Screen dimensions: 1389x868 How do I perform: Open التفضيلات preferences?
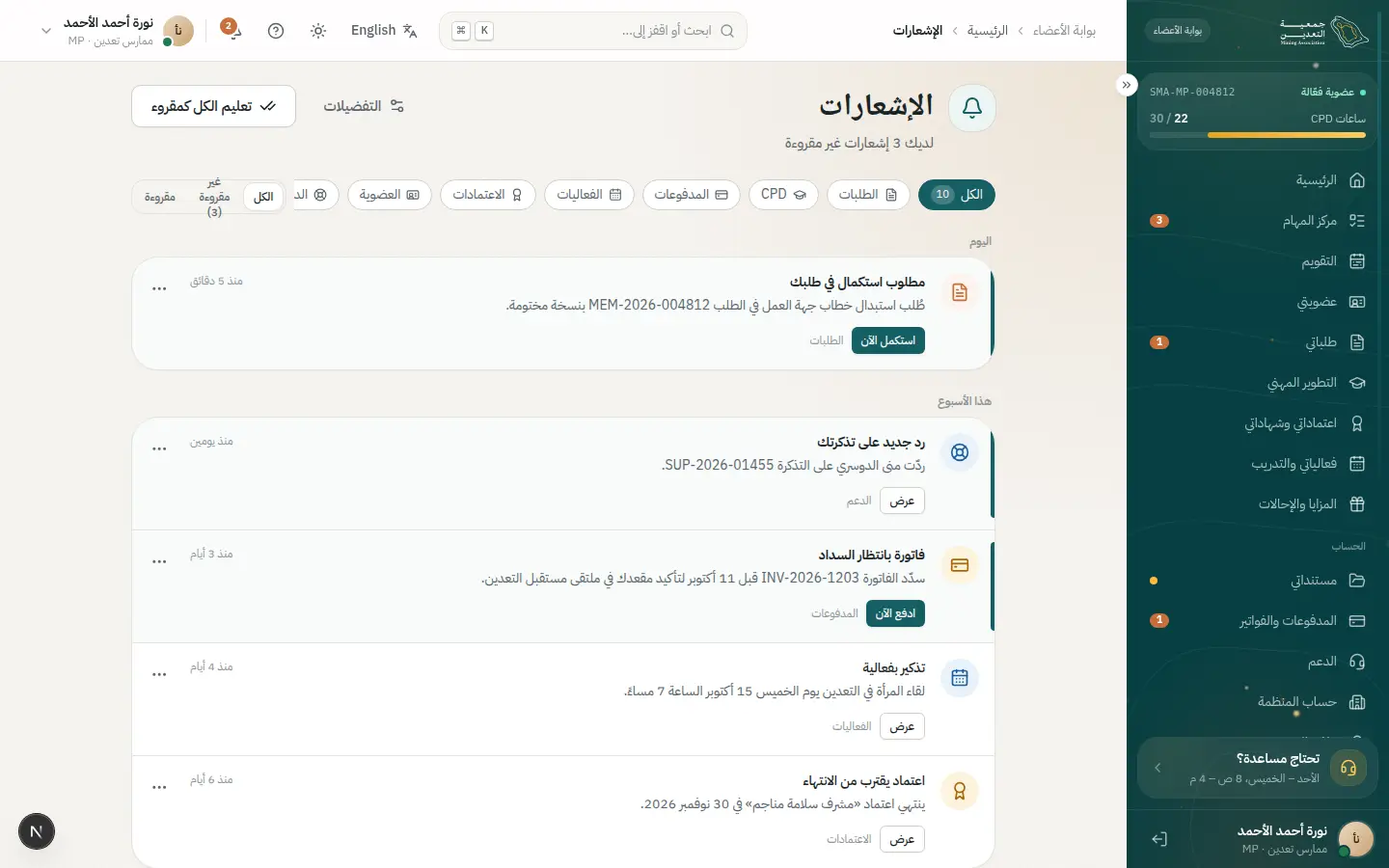coord(364,106)
